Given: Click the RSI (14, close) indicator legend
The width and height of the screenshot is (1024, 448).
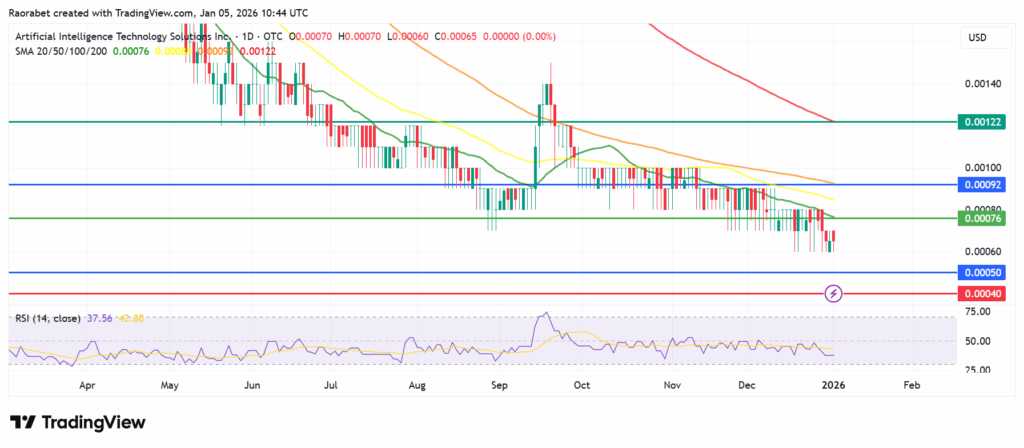Looking at the screenshot, I should pyautogui.click(x=50, y=319).
